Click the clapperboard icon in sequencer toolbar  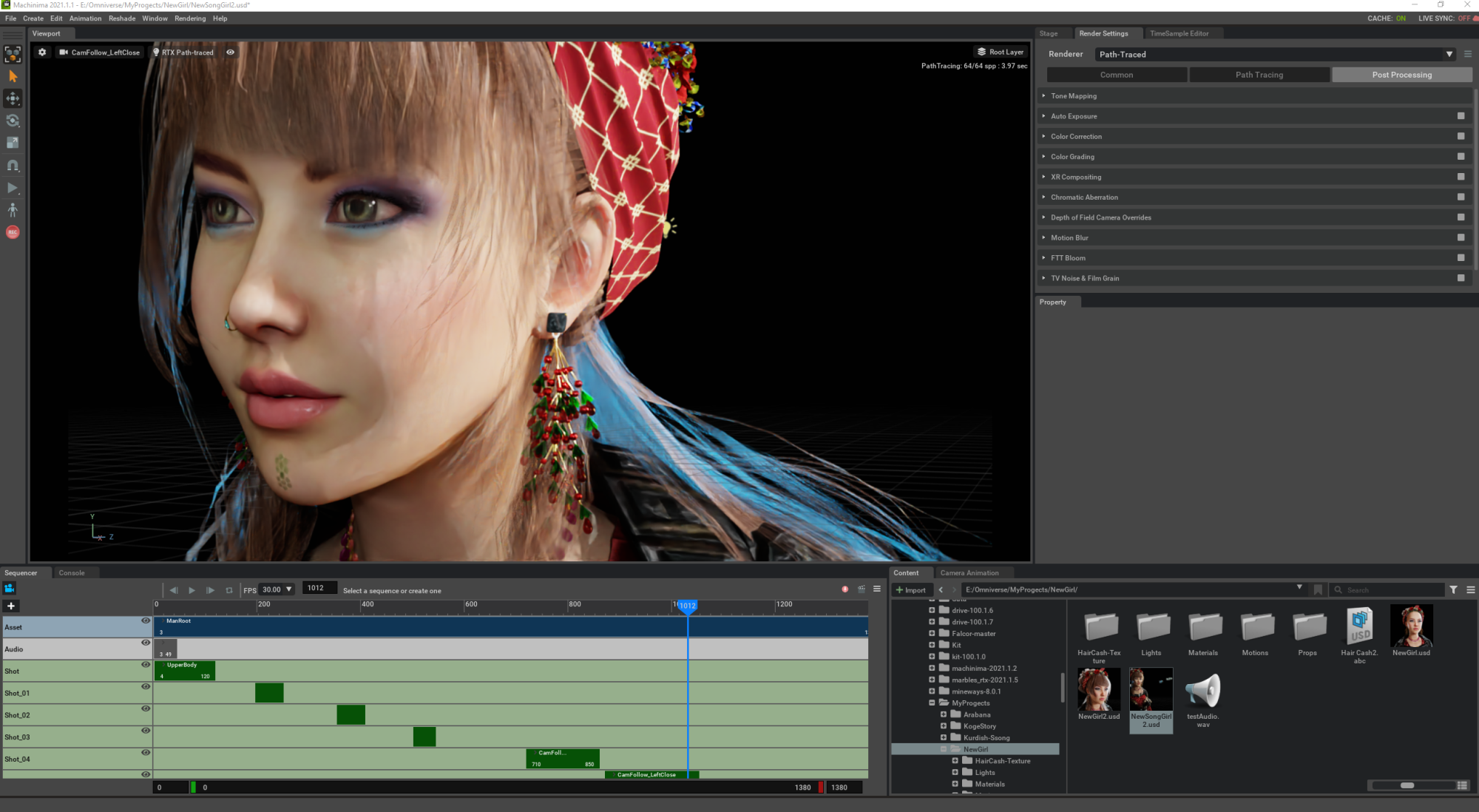(862, 589)
